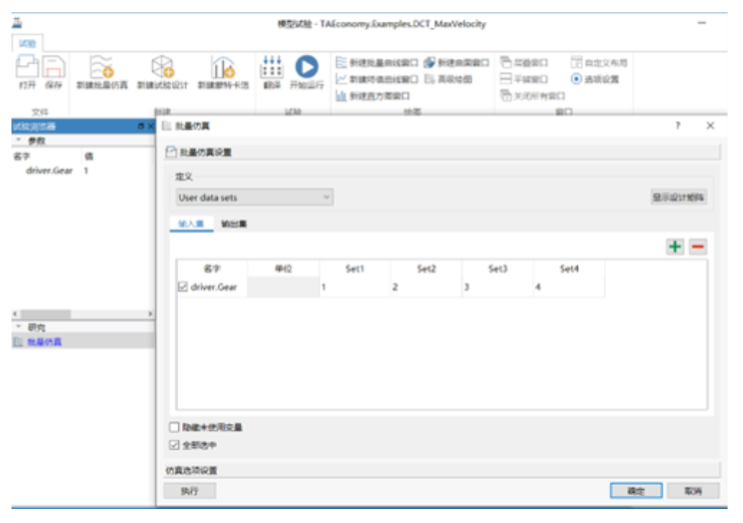Enable hide unused variables checkbox
The image size is (743, 523).
tap(174, 427)
